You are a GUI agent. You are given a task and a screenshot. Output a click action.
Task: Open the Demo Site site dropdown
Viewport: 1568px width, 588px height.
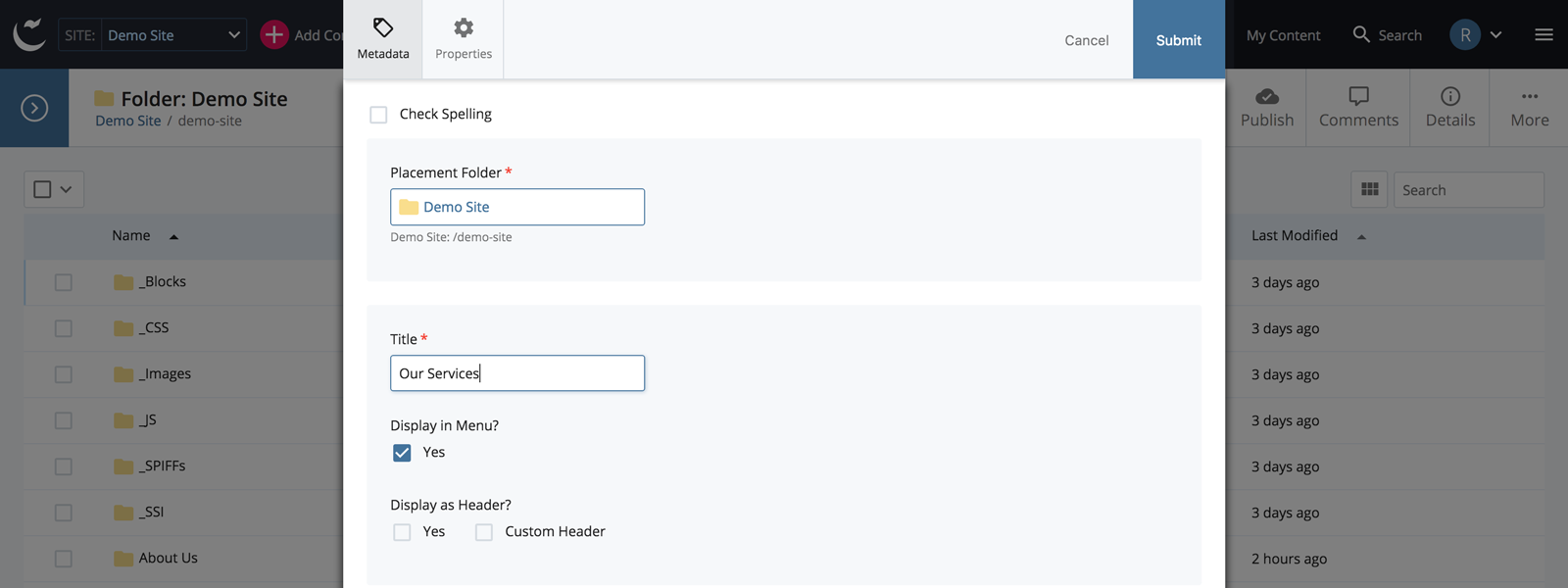point(174,35)
